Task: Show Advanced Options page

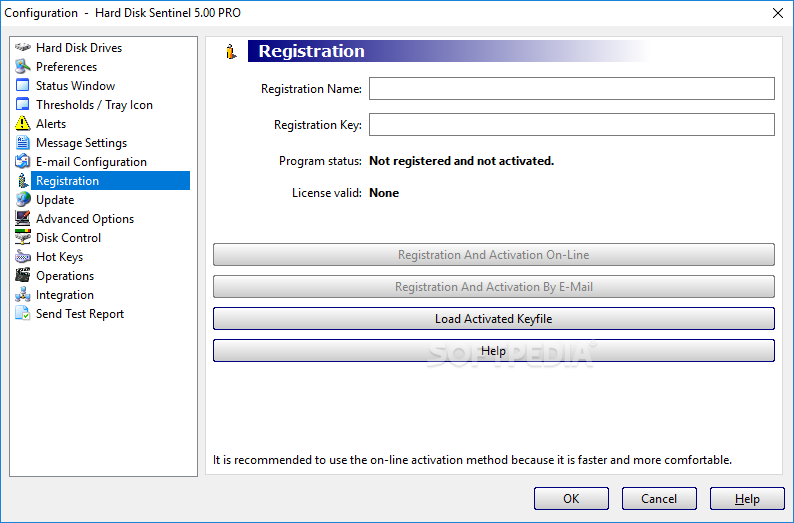Action: pyautogui.click(x=85, y=219)
